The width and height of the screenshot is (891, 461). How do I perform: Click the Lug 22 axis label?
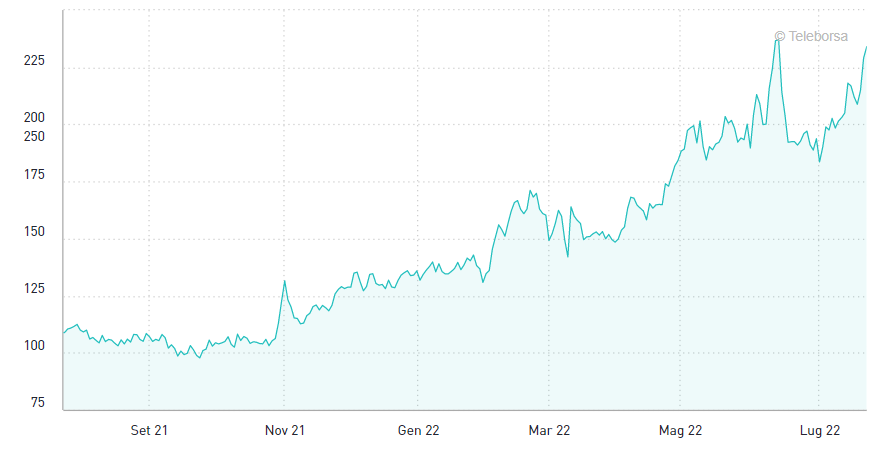coord(819,431)
